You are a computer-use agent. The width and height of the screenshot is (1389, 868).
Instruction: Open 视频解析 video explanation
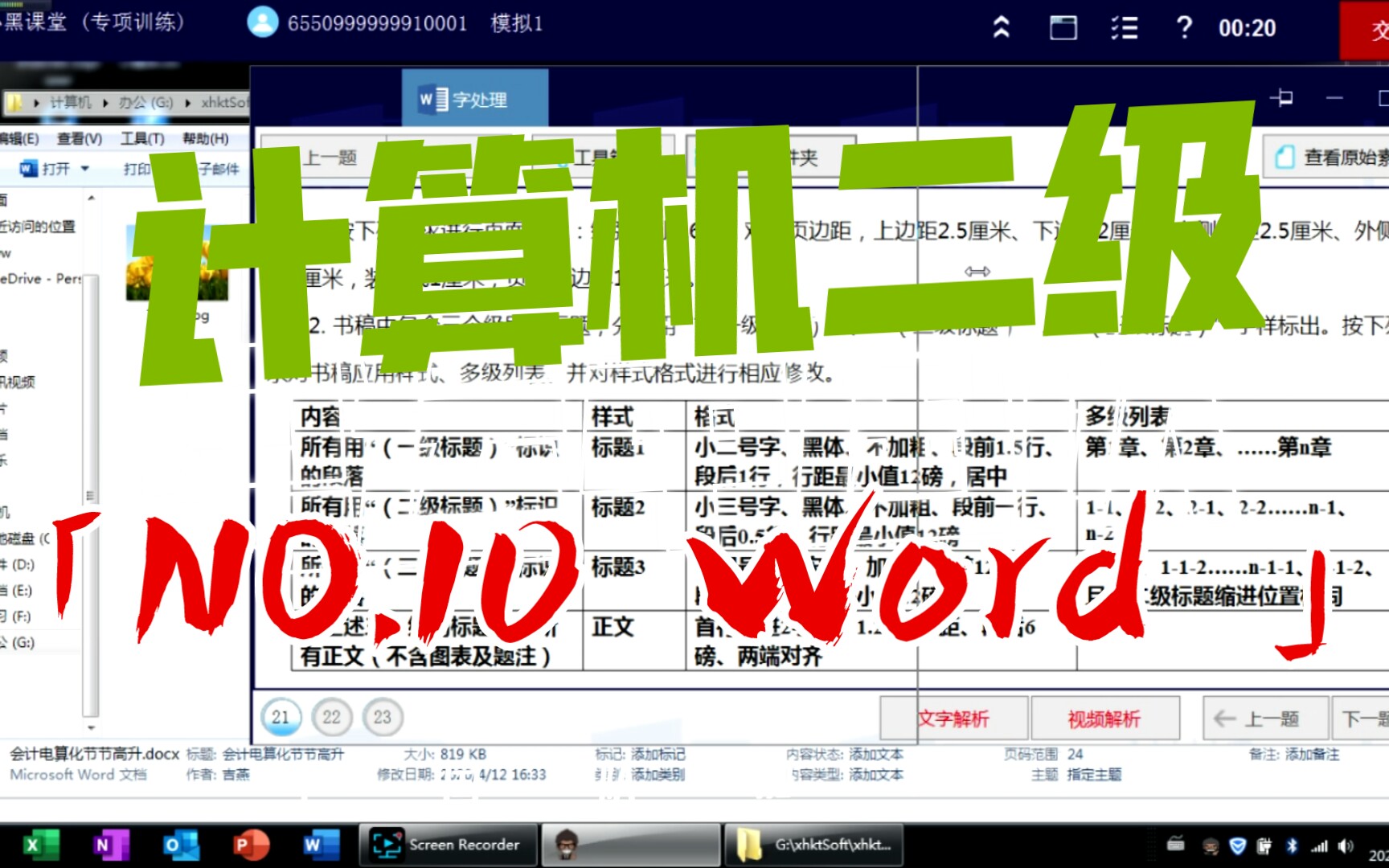(x=1104, y=718)
